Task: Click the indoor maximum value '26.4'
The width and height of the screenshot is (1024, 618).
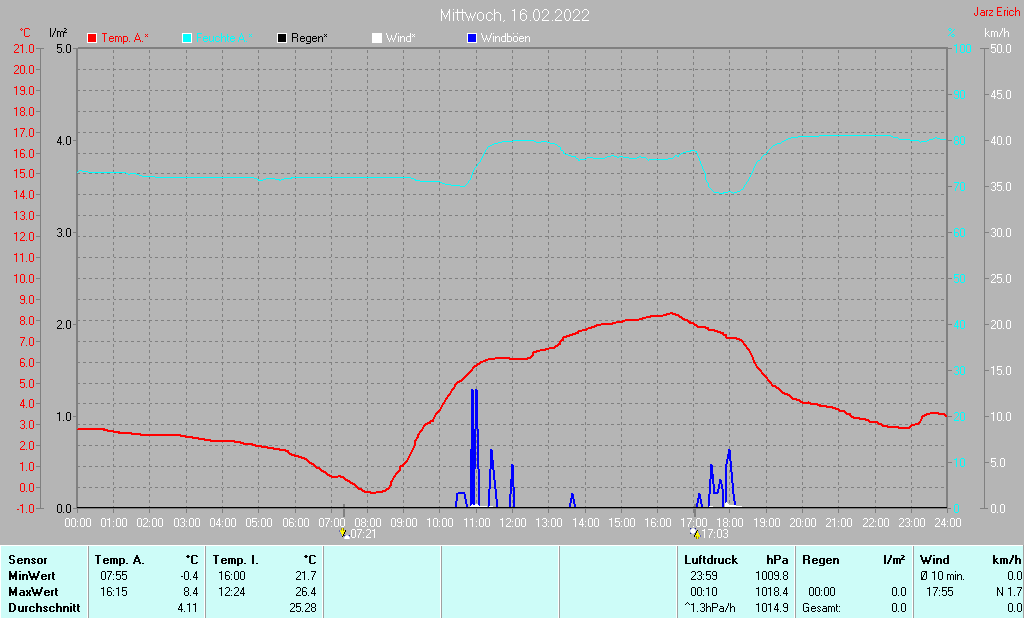Action: (306, 592)
